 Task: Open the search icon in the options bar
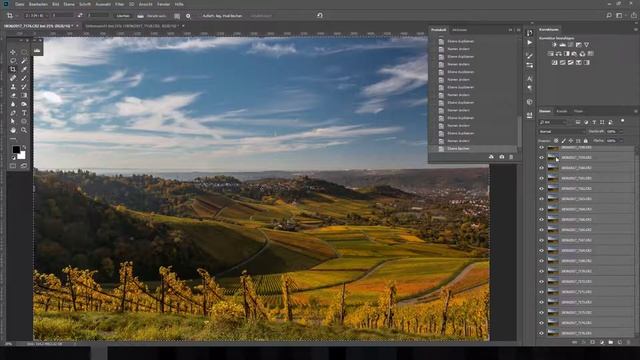click(x=609, y=16)
